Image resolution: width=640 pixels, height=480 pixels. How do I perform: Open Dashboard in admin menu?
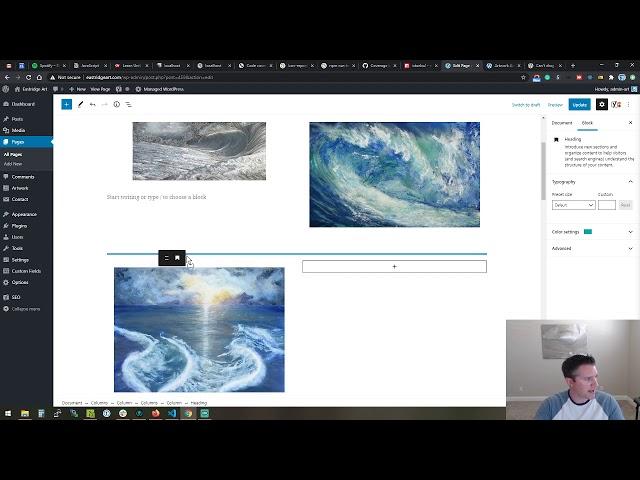coord(23,104)
